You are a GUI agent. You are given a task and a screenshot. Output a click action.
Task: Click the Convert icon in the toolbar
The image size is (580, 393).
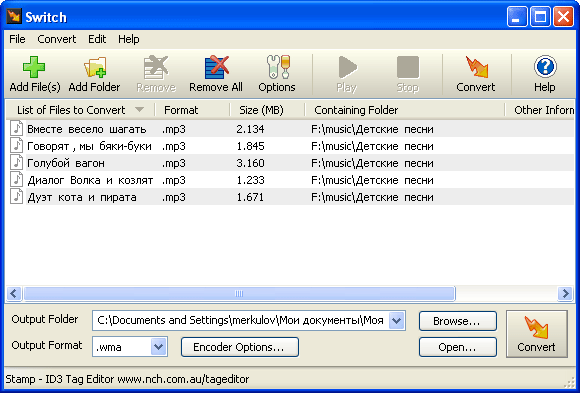477,67
